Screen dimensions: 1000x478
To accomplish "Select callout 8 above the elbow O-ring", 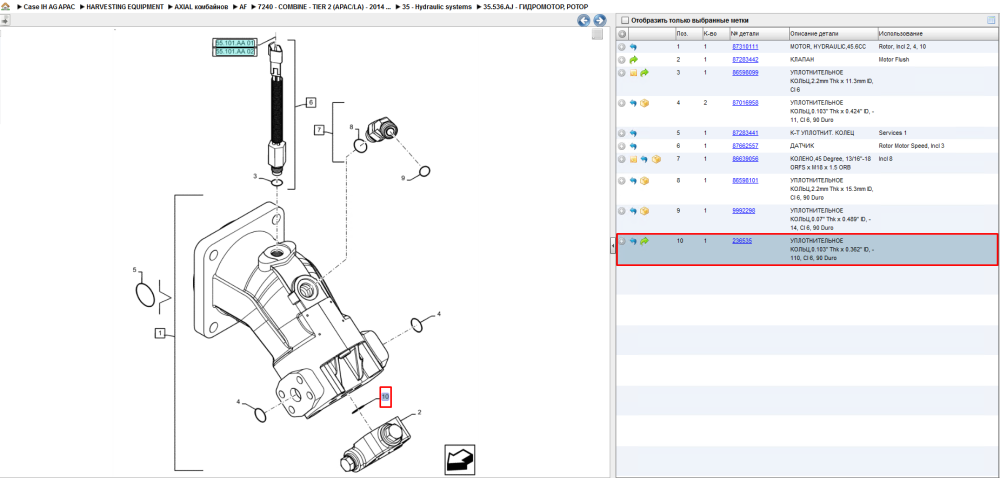I will 351,127.
